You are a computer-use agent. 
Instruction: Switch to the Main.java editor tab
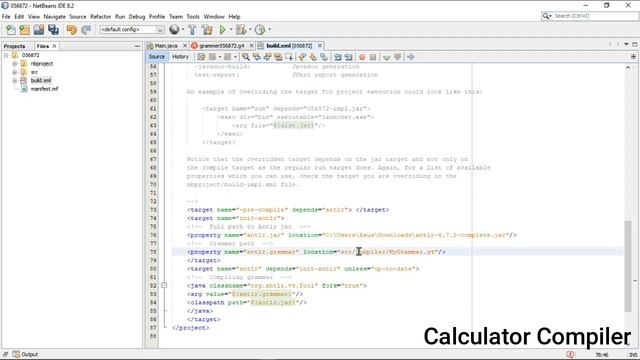coord(166,46)
